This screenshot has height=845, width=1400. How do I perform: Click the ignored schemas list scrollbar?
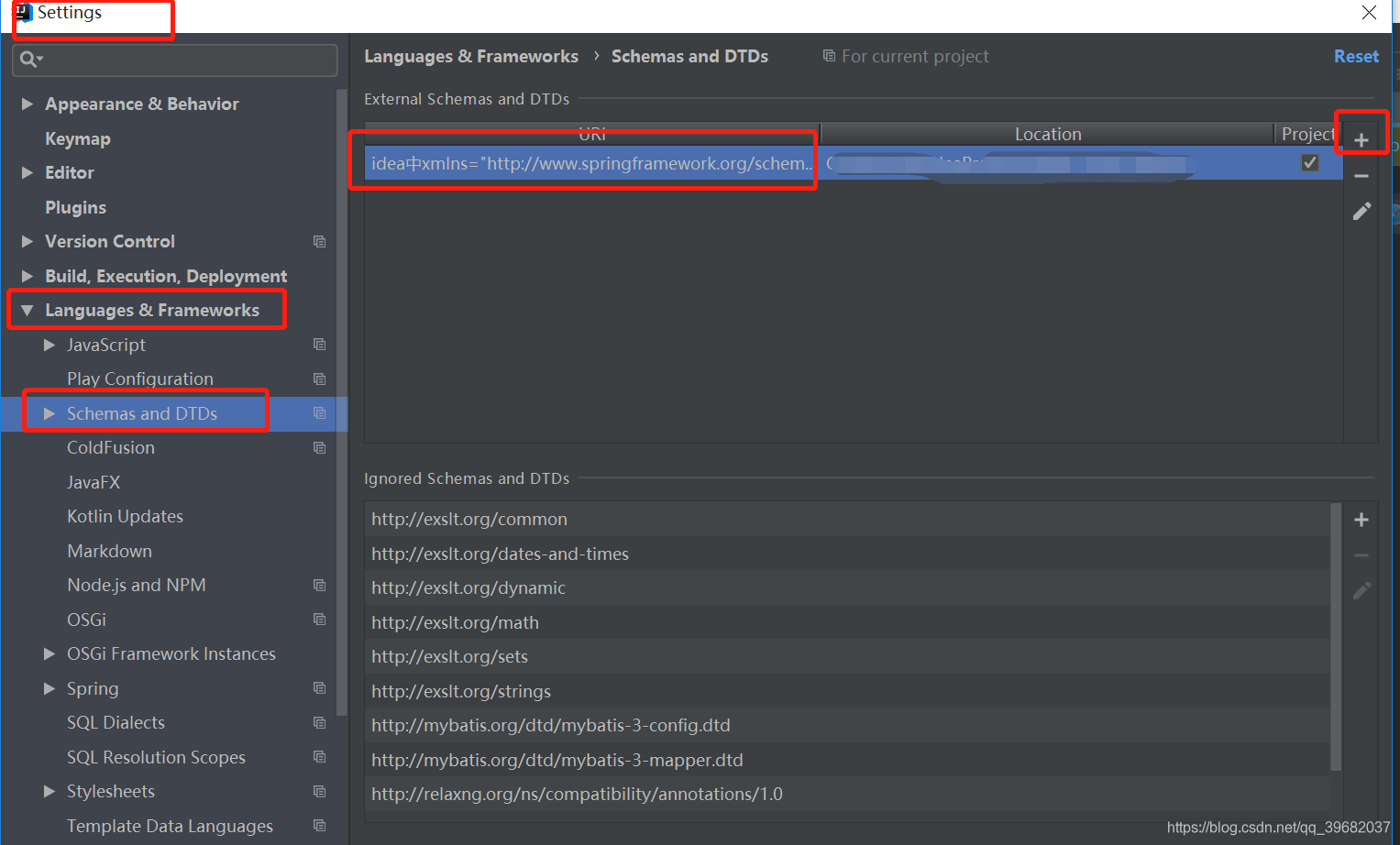click(x=1336, y=637)
